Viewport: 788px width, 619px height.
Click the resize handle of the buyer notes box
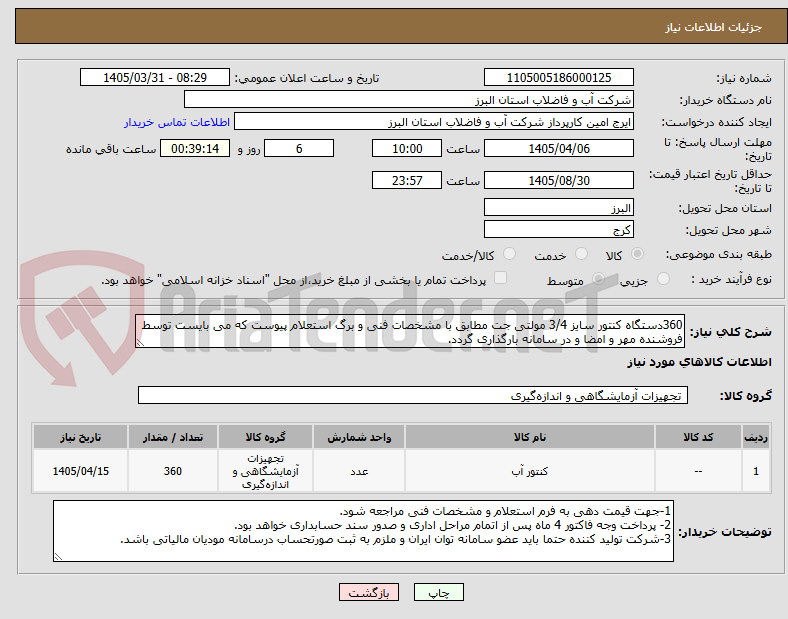tap(58, 557)
